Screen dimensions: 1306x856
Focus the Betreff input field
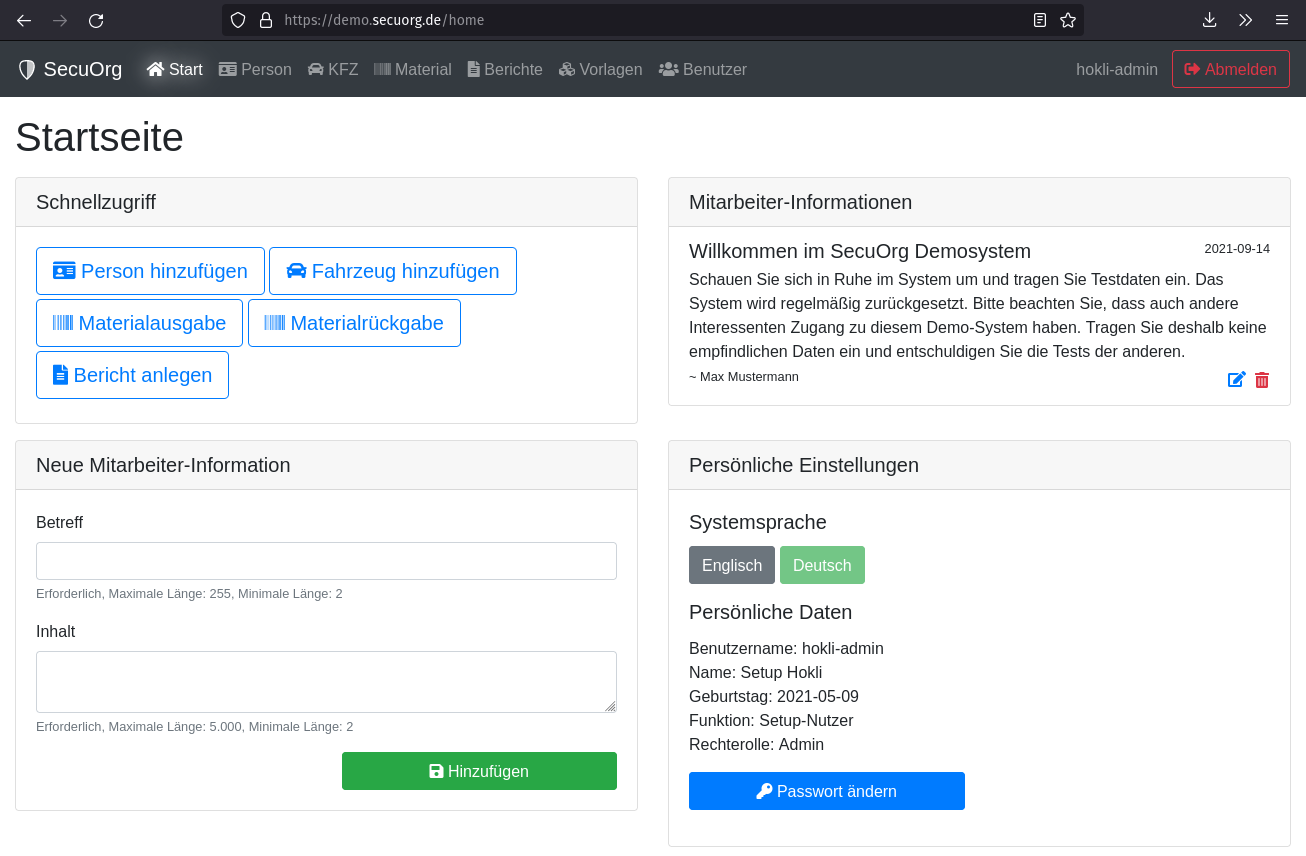pyautogui.click(x=326, y=561)
